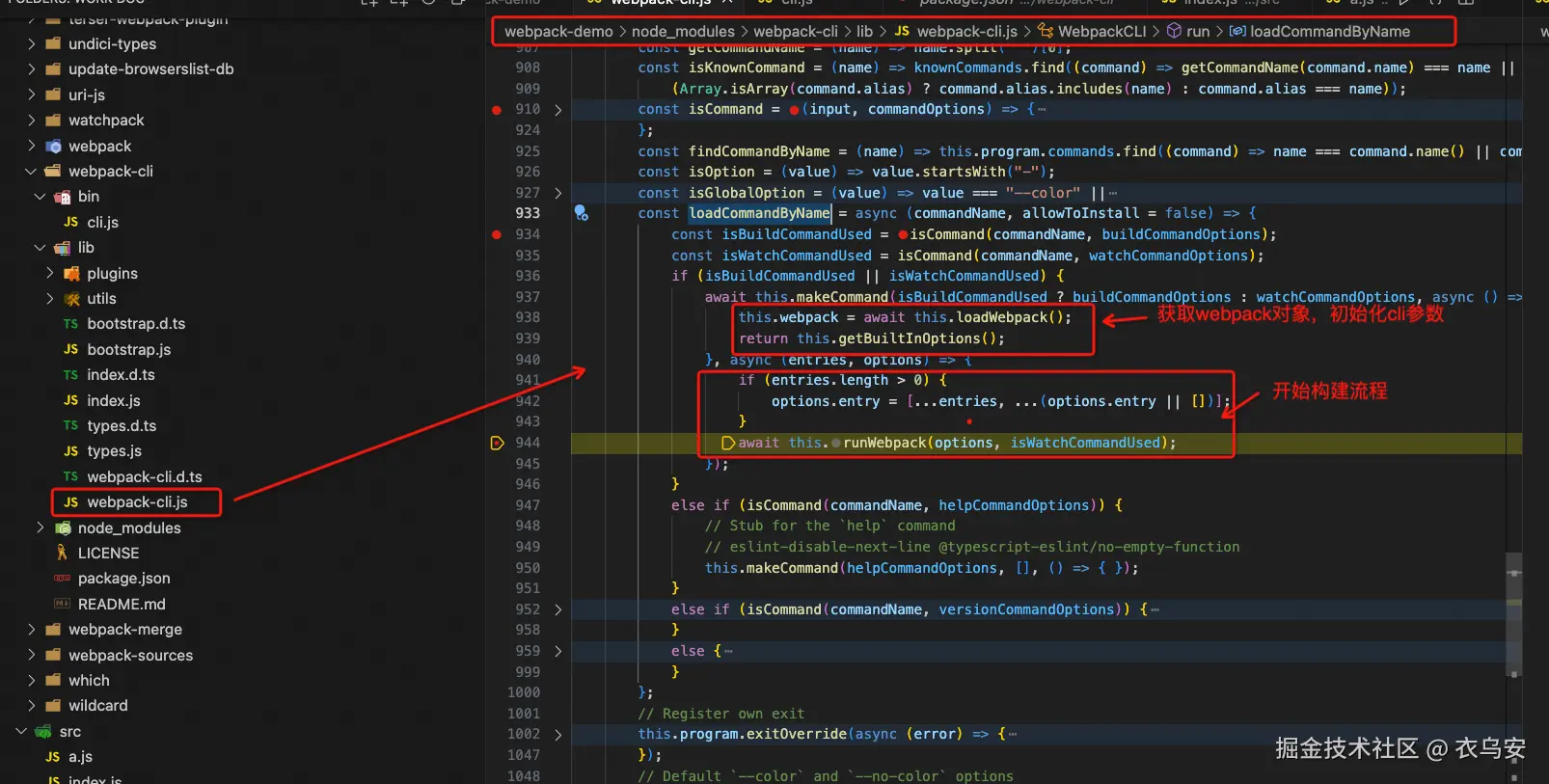Toggle inline breakpoint before (input, commandOptions) on line 910
This screenshot has height=784, width=1549.
click(x=794, y=110)
